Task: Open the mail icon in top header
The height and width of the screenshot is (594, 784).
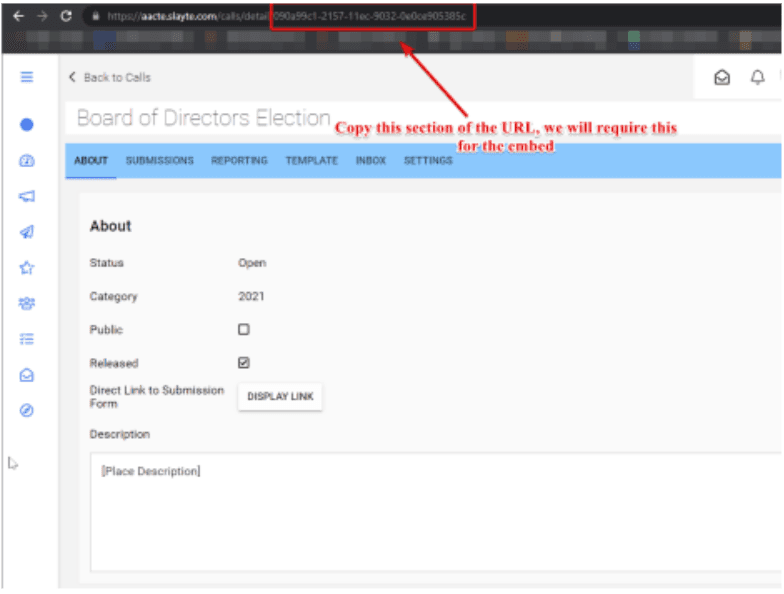Action: 722,78
